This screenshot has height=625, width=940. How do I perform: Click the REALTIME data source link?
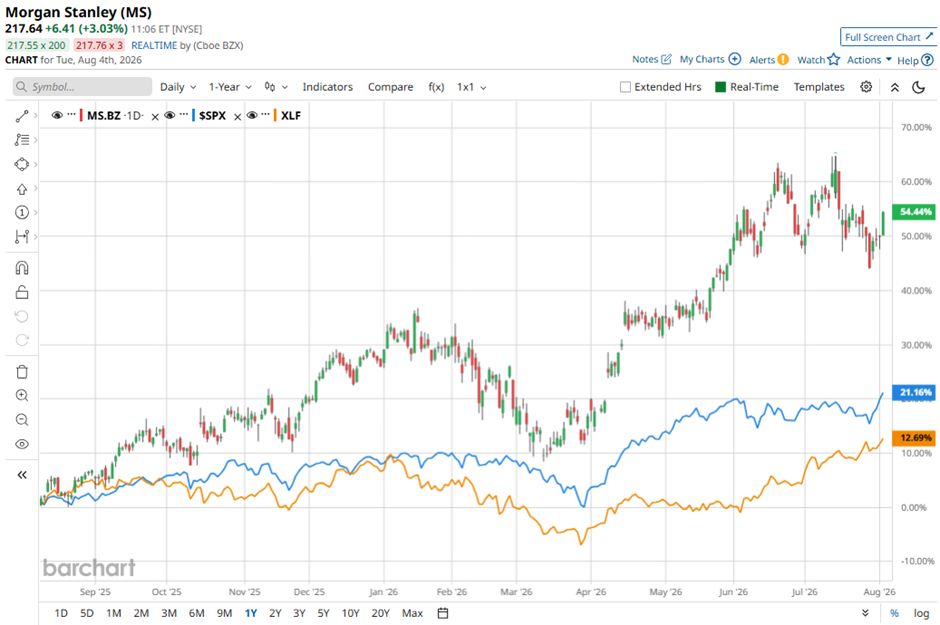(154, 46)
